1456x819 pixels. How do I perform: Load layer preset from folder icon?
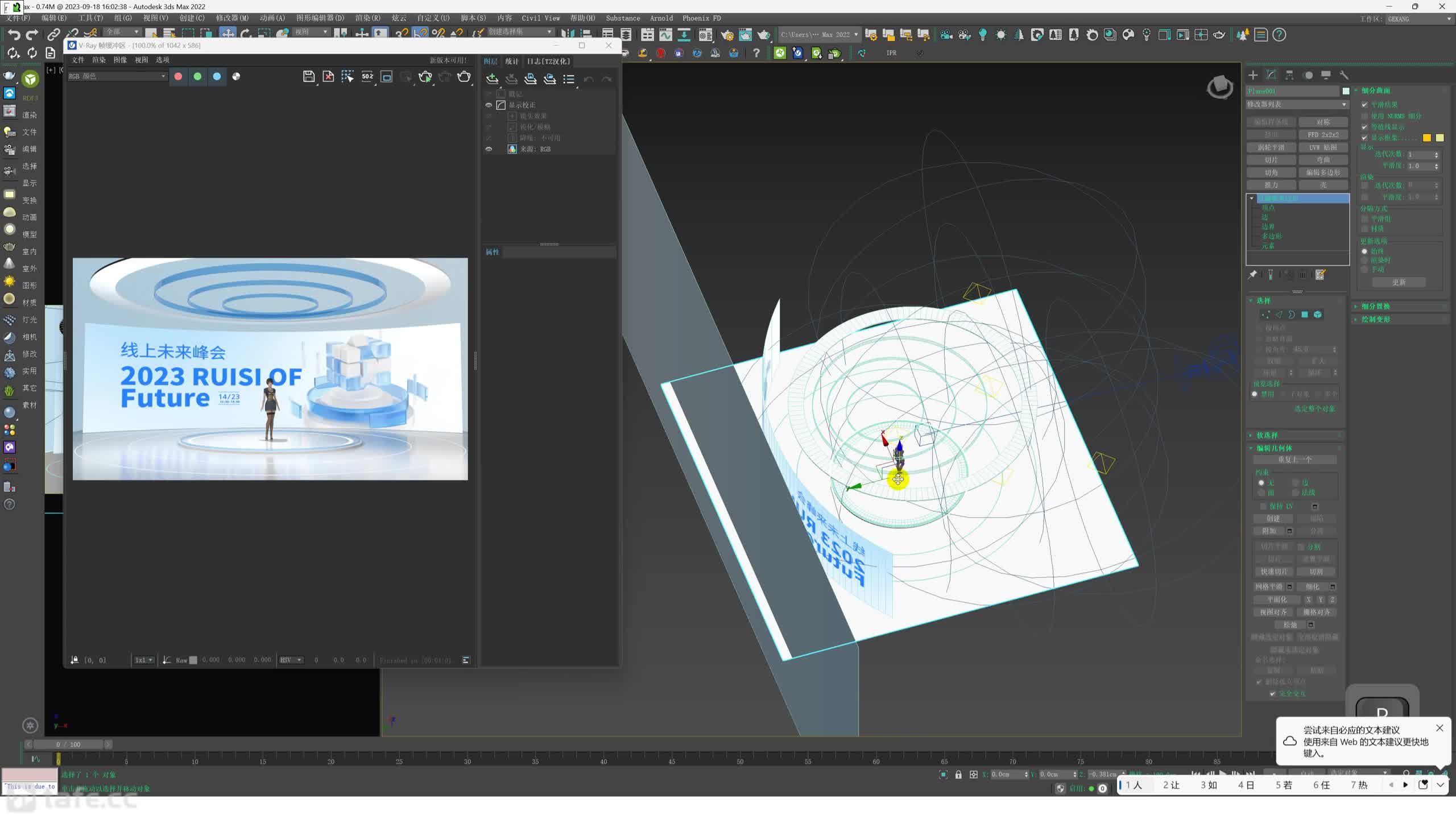coord(549,79)
